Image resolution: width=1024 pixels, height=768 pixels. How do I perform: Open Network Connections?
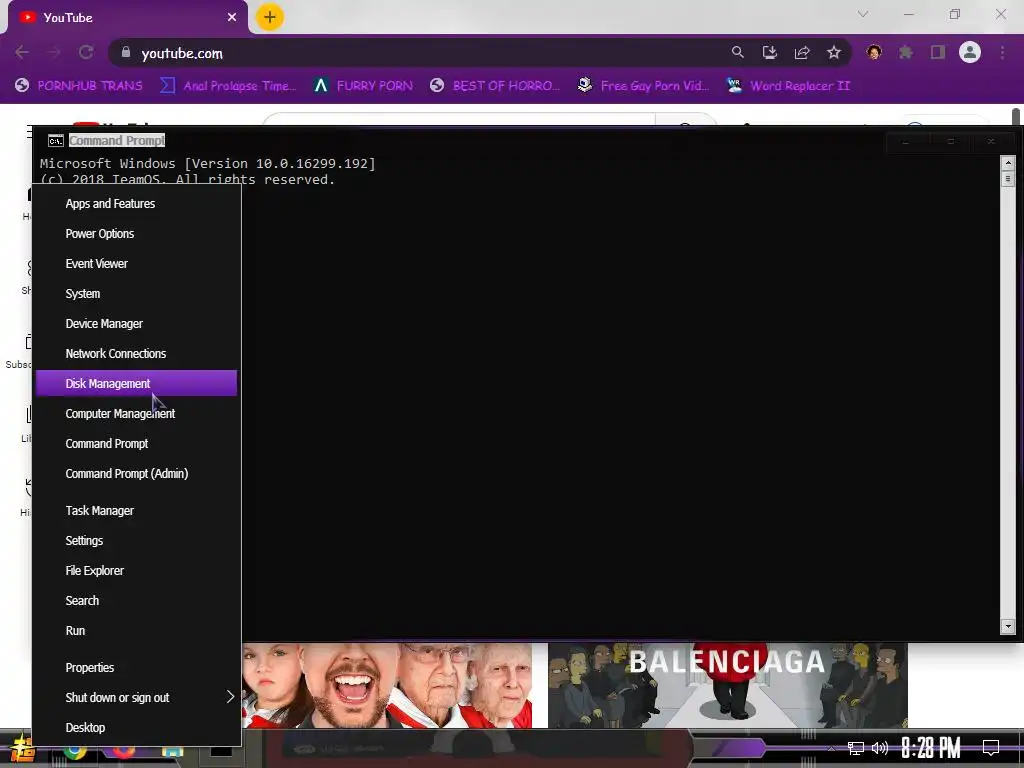click(136, 354)
